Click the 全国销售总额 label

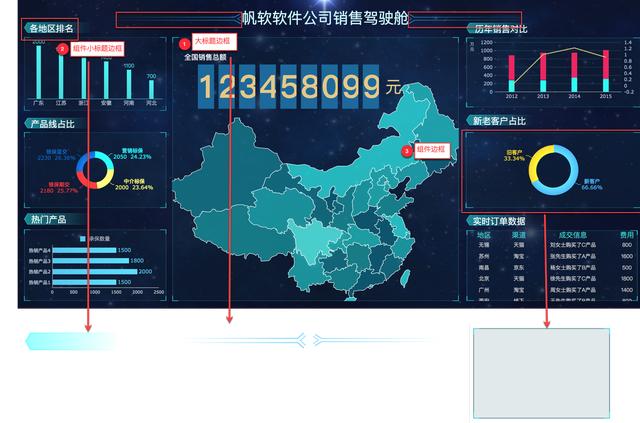point(205,57)
